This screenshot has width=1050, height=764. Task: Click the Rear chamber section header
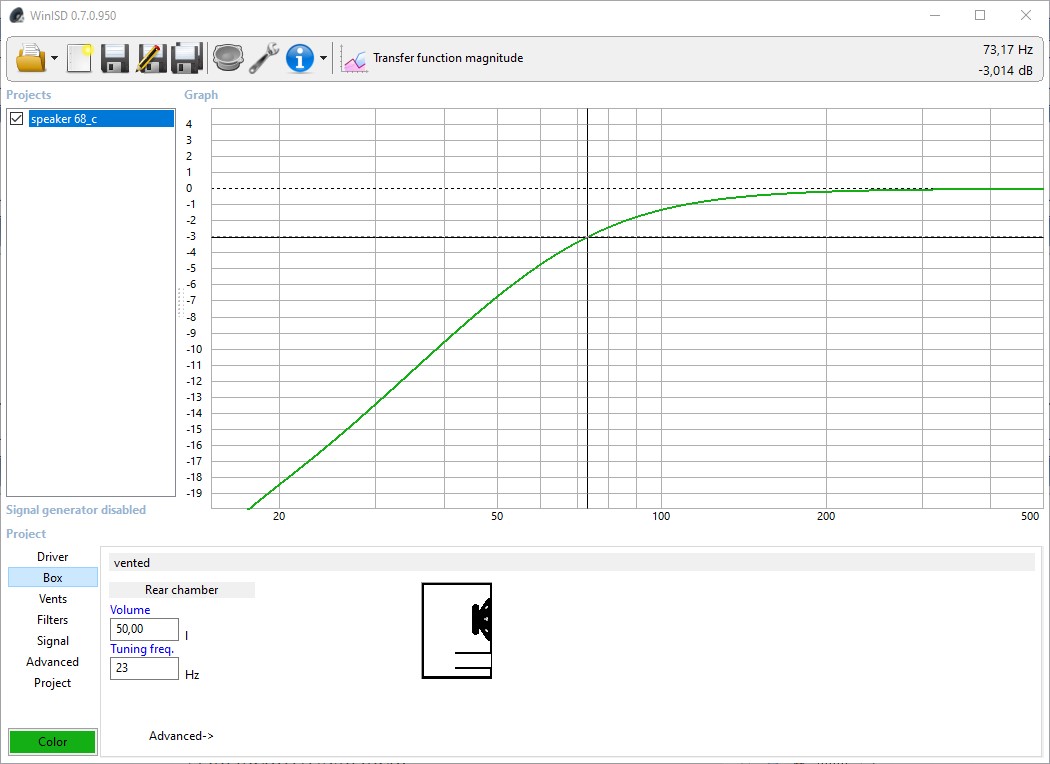point(181,590)
